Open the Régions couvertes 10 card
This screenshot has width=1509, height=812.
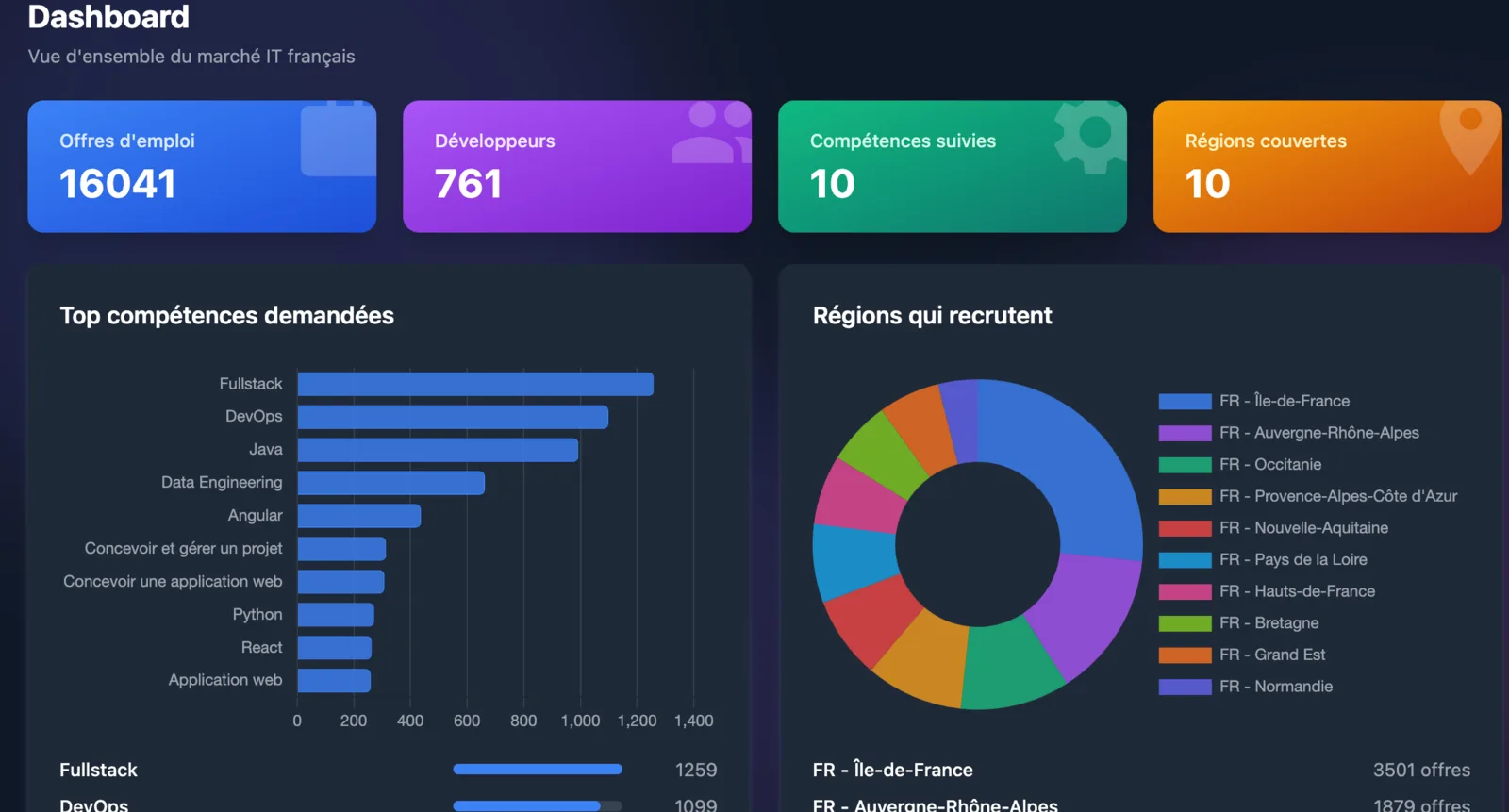[x=1328, y=166]
